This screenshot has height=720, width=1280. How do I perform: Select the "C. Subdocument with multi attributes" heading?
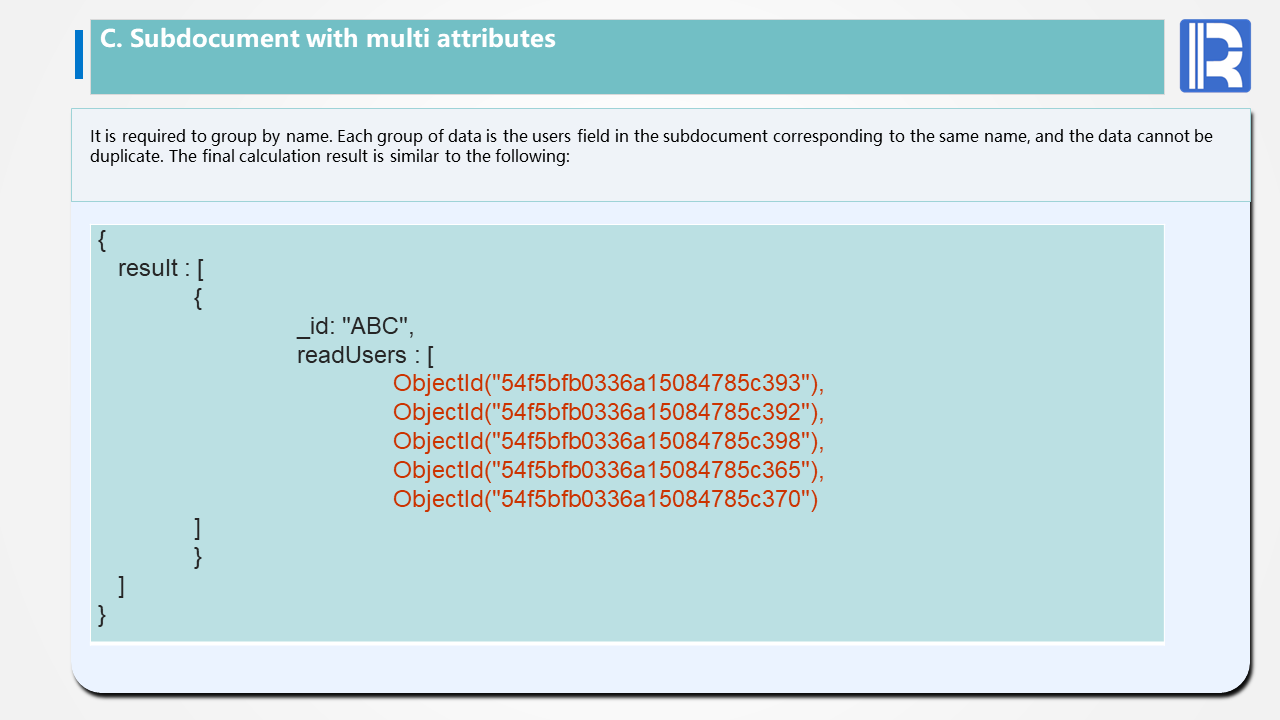[x=328, y=39]
